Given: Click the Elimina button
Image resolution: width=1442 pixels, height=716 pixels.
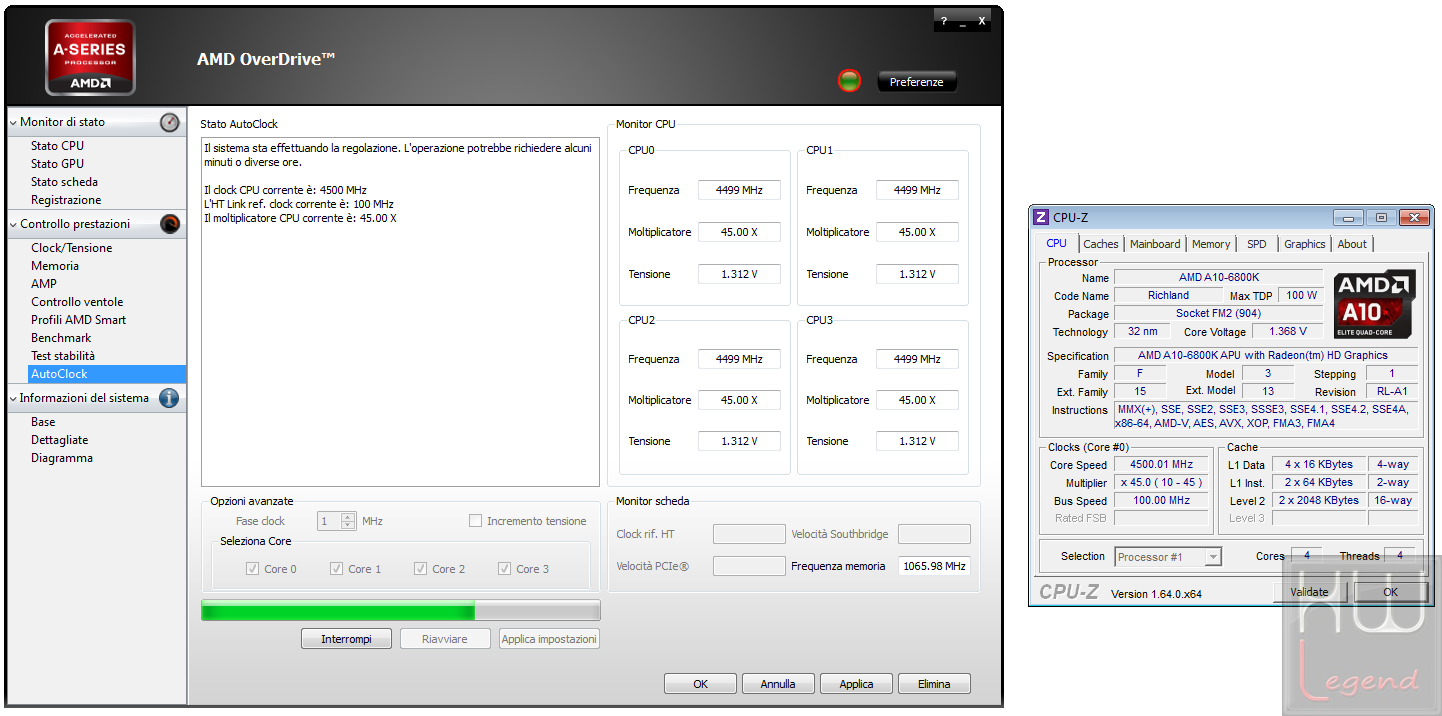Looking at the screenshot, I should coord(934,684).
